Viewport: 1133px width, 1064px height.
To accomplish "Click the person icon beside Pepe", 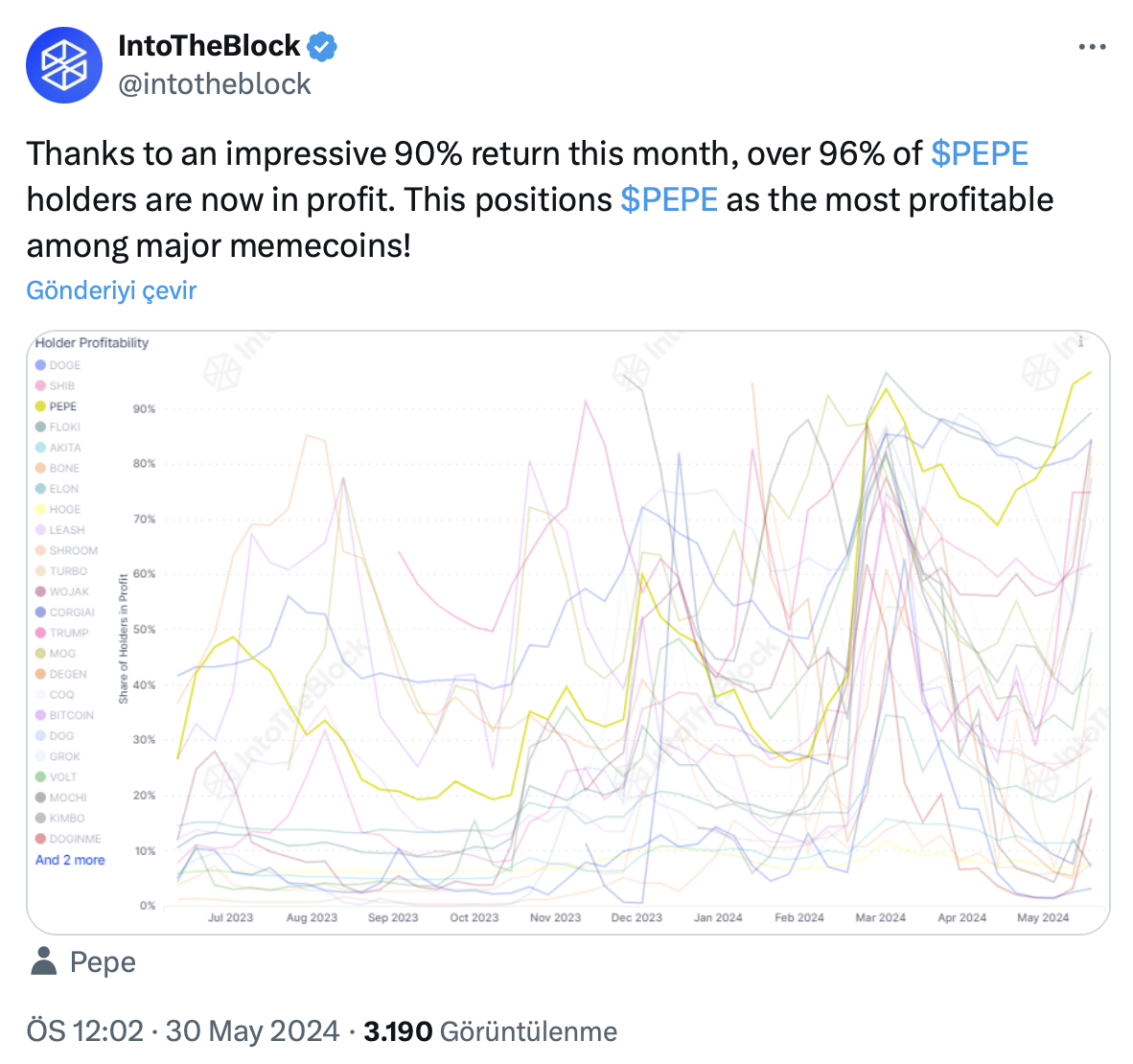I will point(44,962).
